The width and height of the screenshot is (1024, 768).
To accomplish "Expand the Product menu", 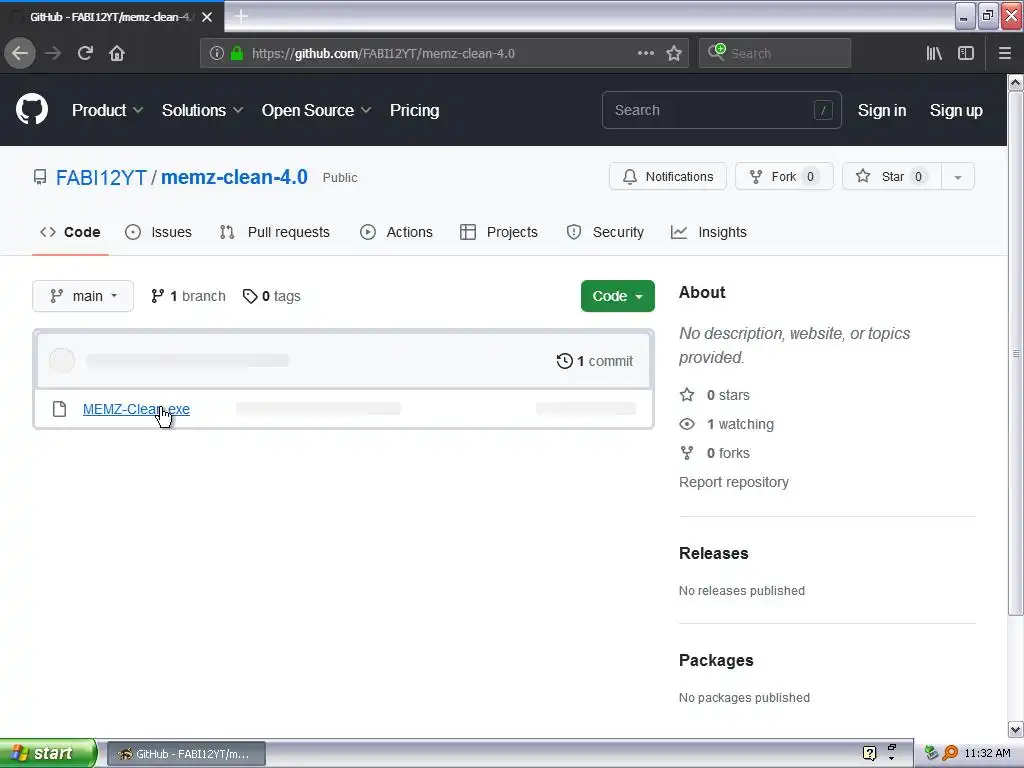I will pyautogui.click(x=107, y=110).
